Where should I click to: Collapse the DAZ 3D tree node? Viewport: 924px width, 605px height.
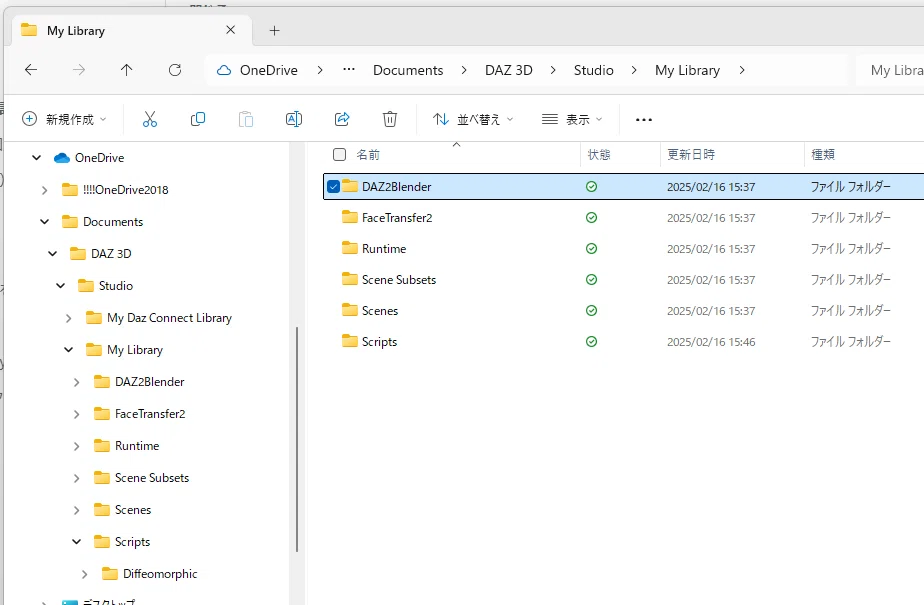[x=52, y=254]
